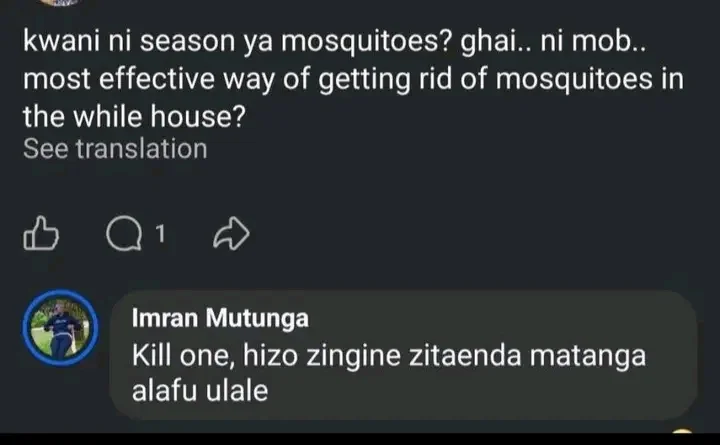Viewport: 720px width, 445px height.
Task: Tap the word 'Kill' in the comment
Action: pyautogui.click(x=152, y=356)
